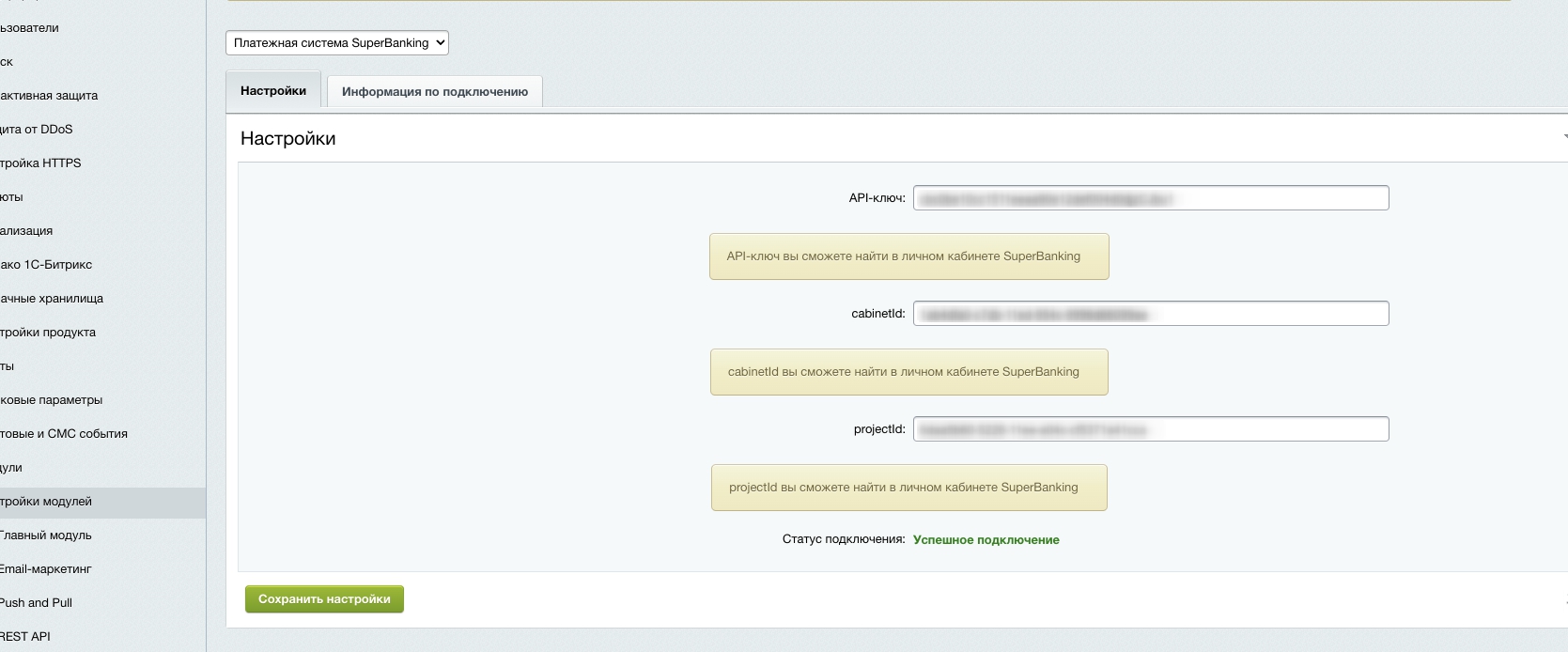Screen dimensions: 1568x652
Task: Focus the cabinetId text field
Action: point(1150,314)
